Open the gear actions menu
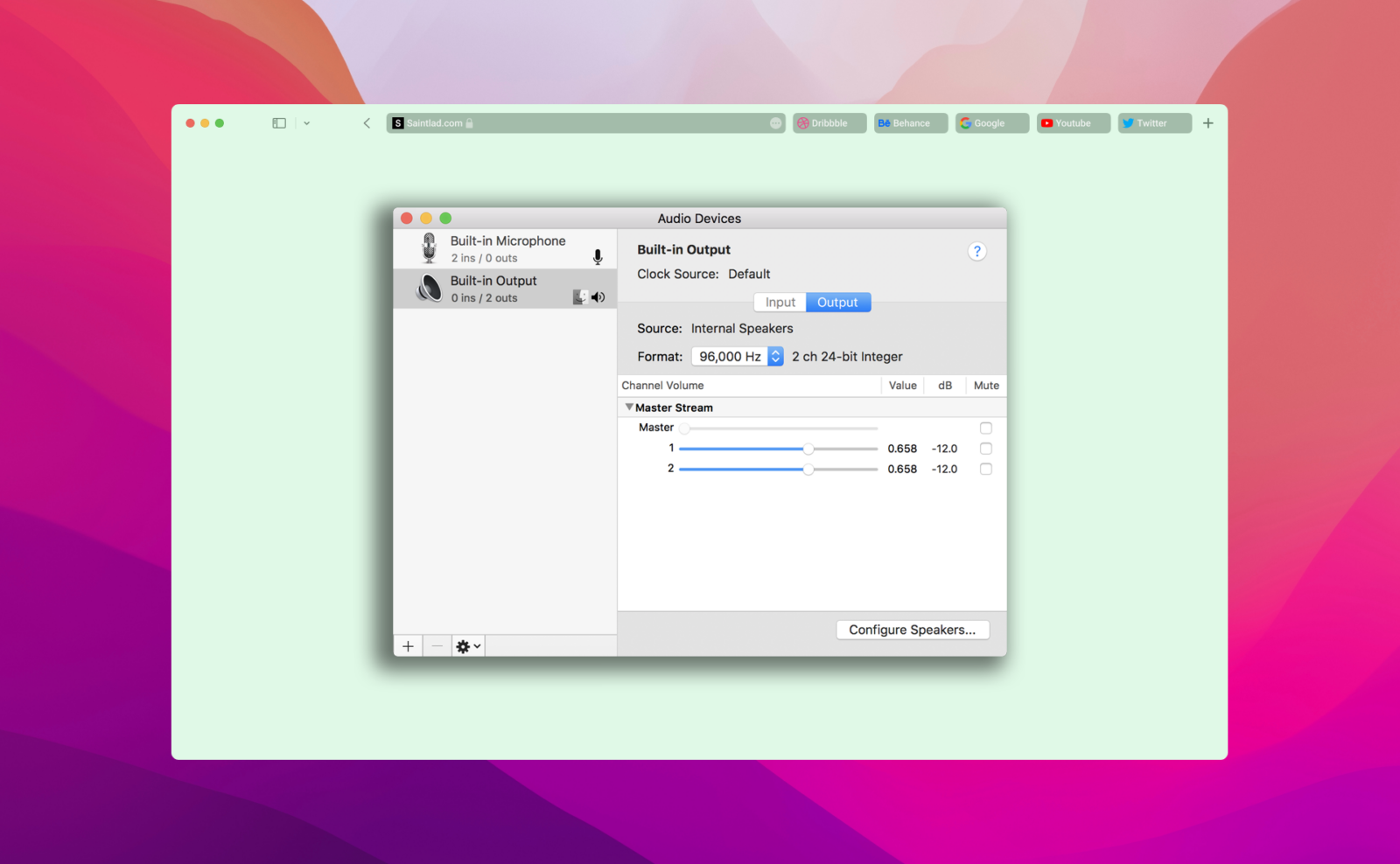Viewport: 1400px width, 864px height. (x=467, y=645)
